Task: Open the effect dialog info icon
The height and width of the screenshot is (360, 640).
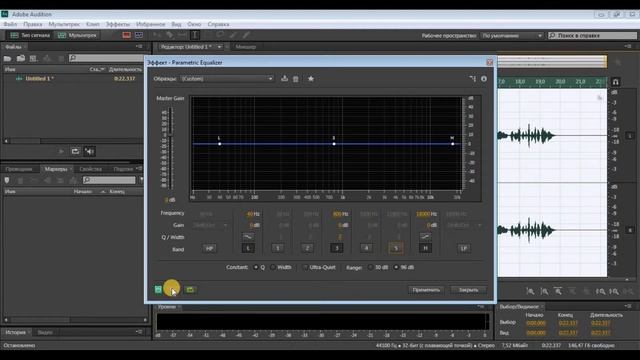Action: point(484,79)
